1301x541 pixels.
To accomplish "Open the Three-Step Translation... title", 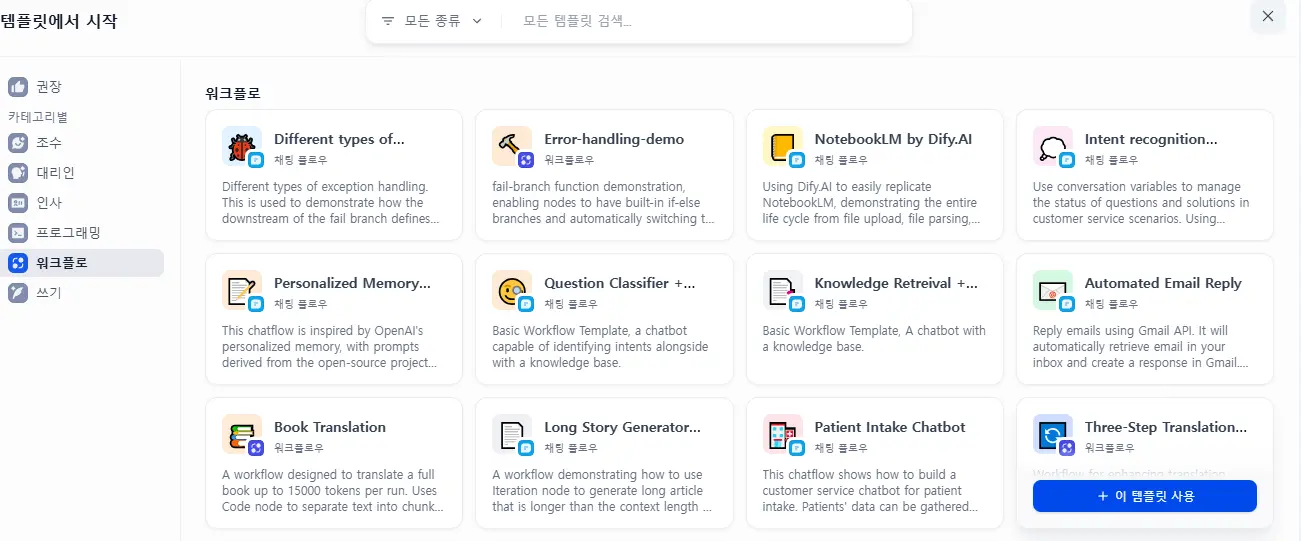I will point(1166,427).
